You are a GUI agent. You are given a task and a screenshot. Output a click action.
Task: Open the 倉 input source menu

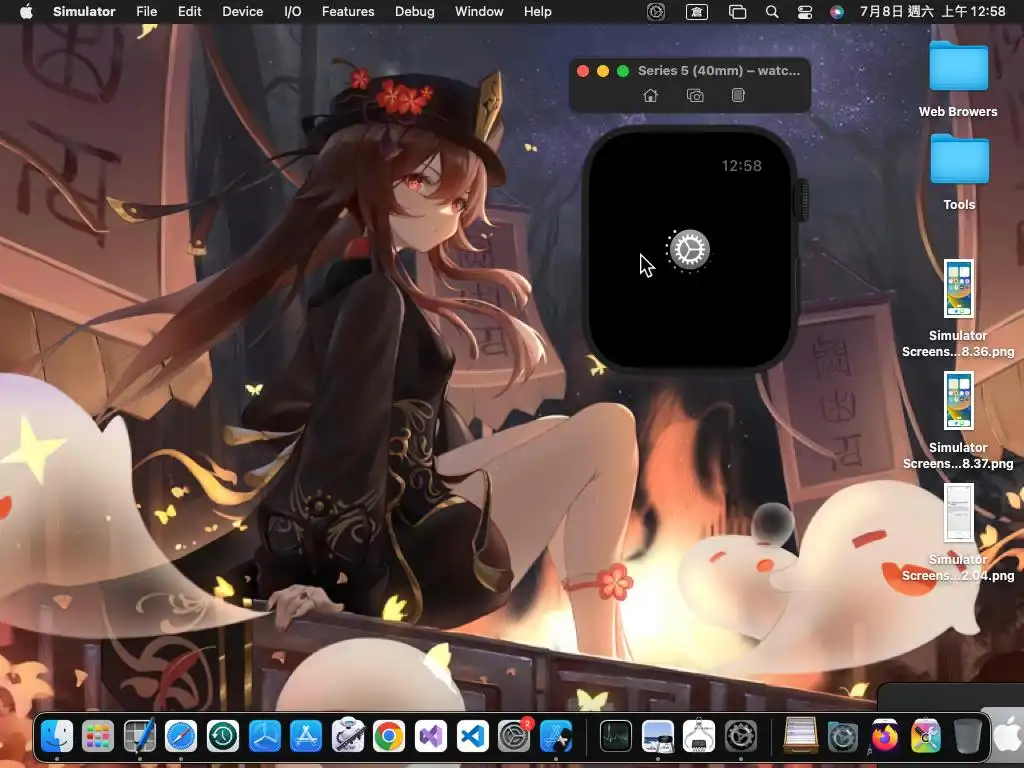tap(697, 12)
